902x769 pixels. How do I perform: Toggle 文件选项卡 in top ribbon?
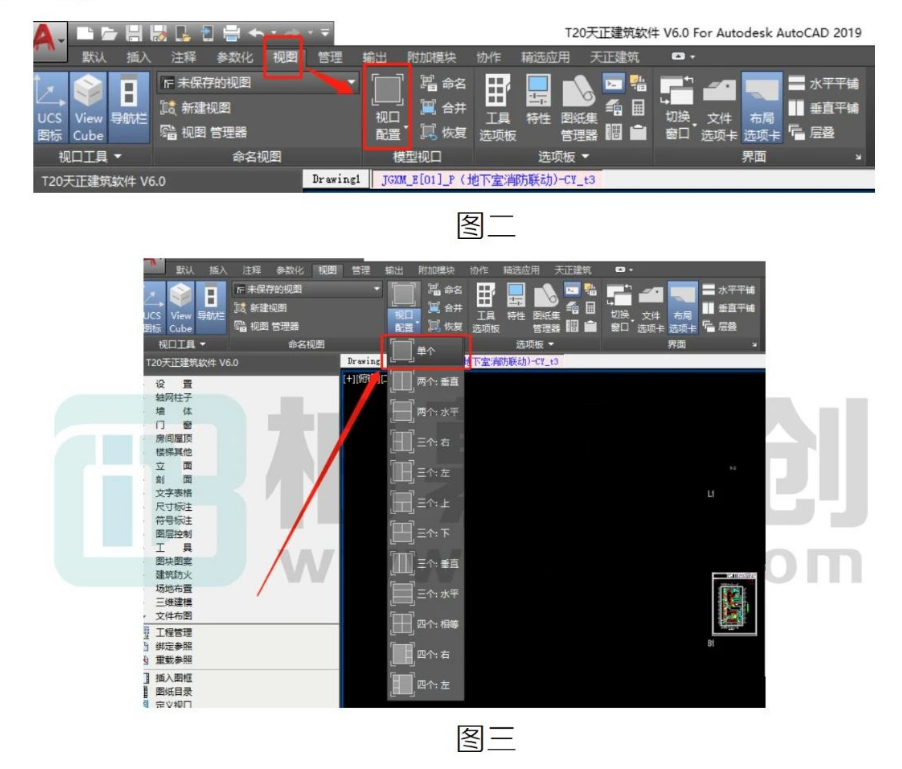(x=719, y=108)
